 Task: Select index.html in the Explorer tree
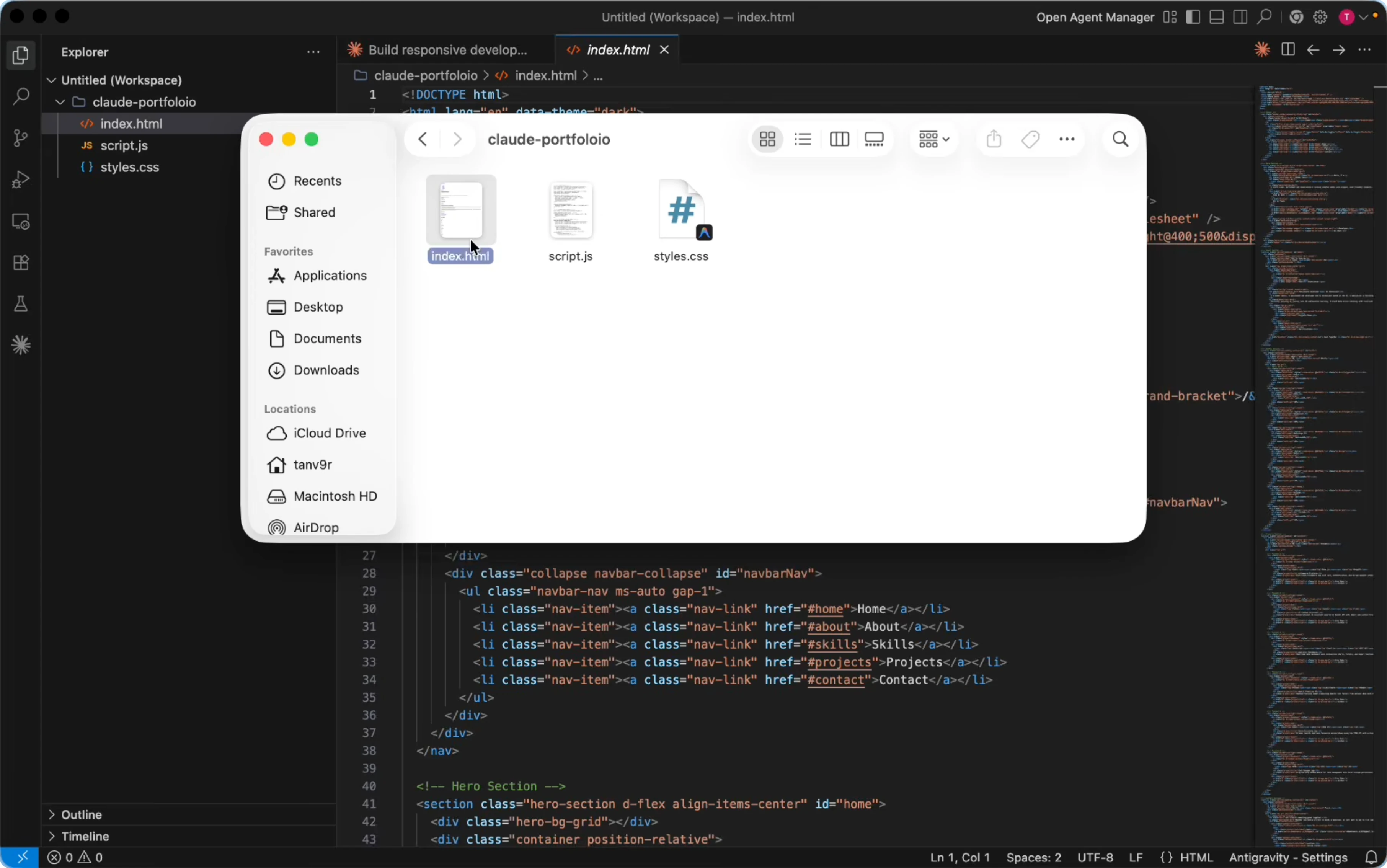tap(131, 124)
